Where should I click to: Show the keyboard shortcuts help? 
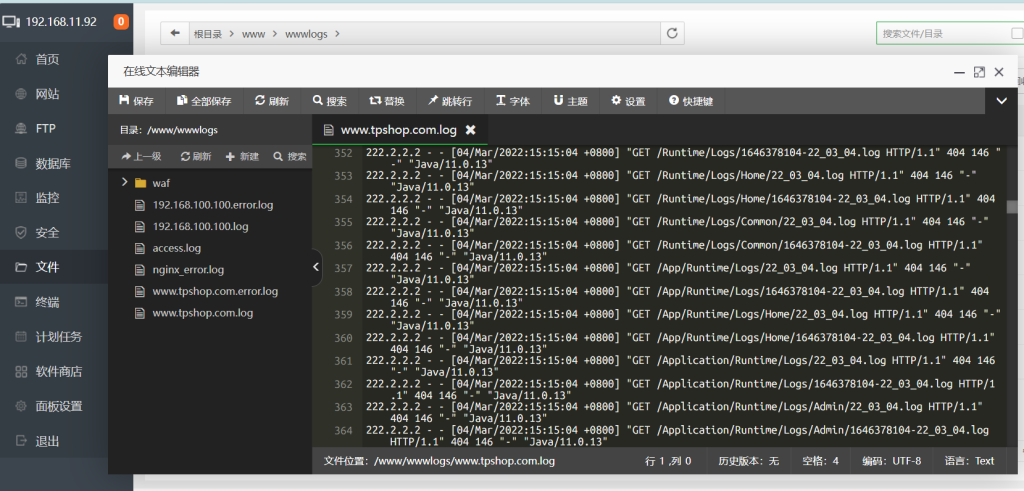tap(690, 101)
